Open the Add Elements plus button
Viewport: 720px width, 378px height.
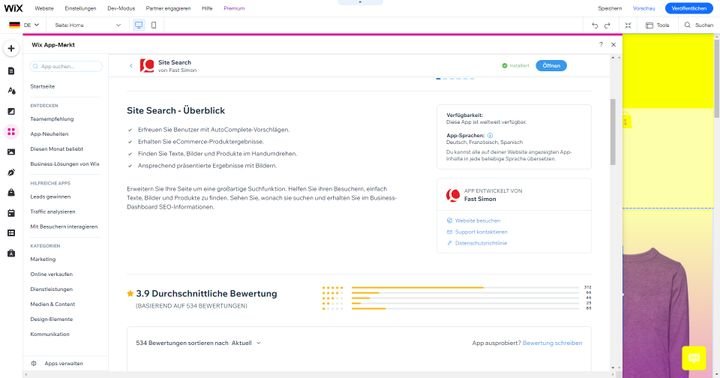coord(11,48)
